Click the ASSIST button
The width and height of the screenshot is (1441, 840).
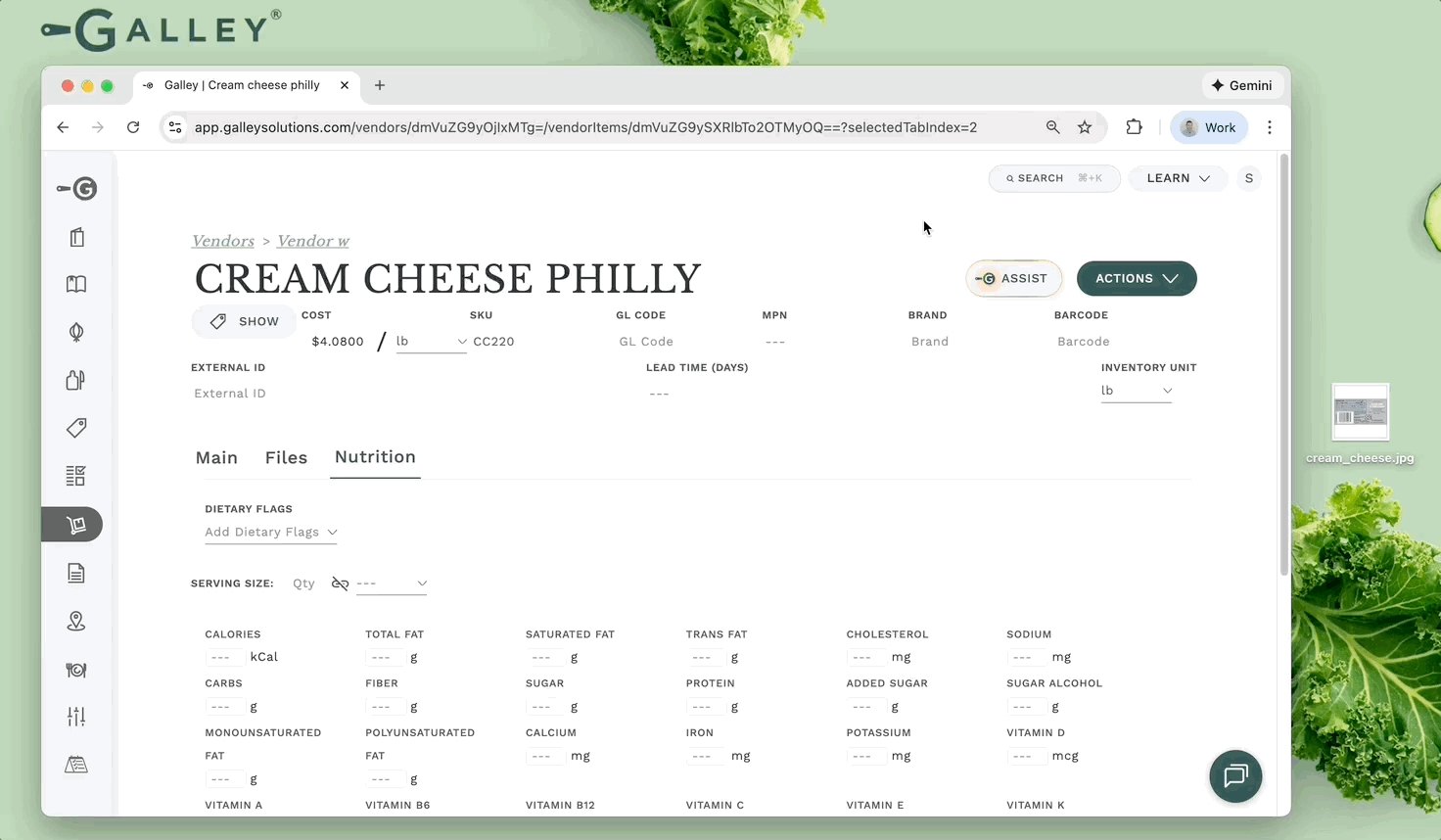[1013, 279]
